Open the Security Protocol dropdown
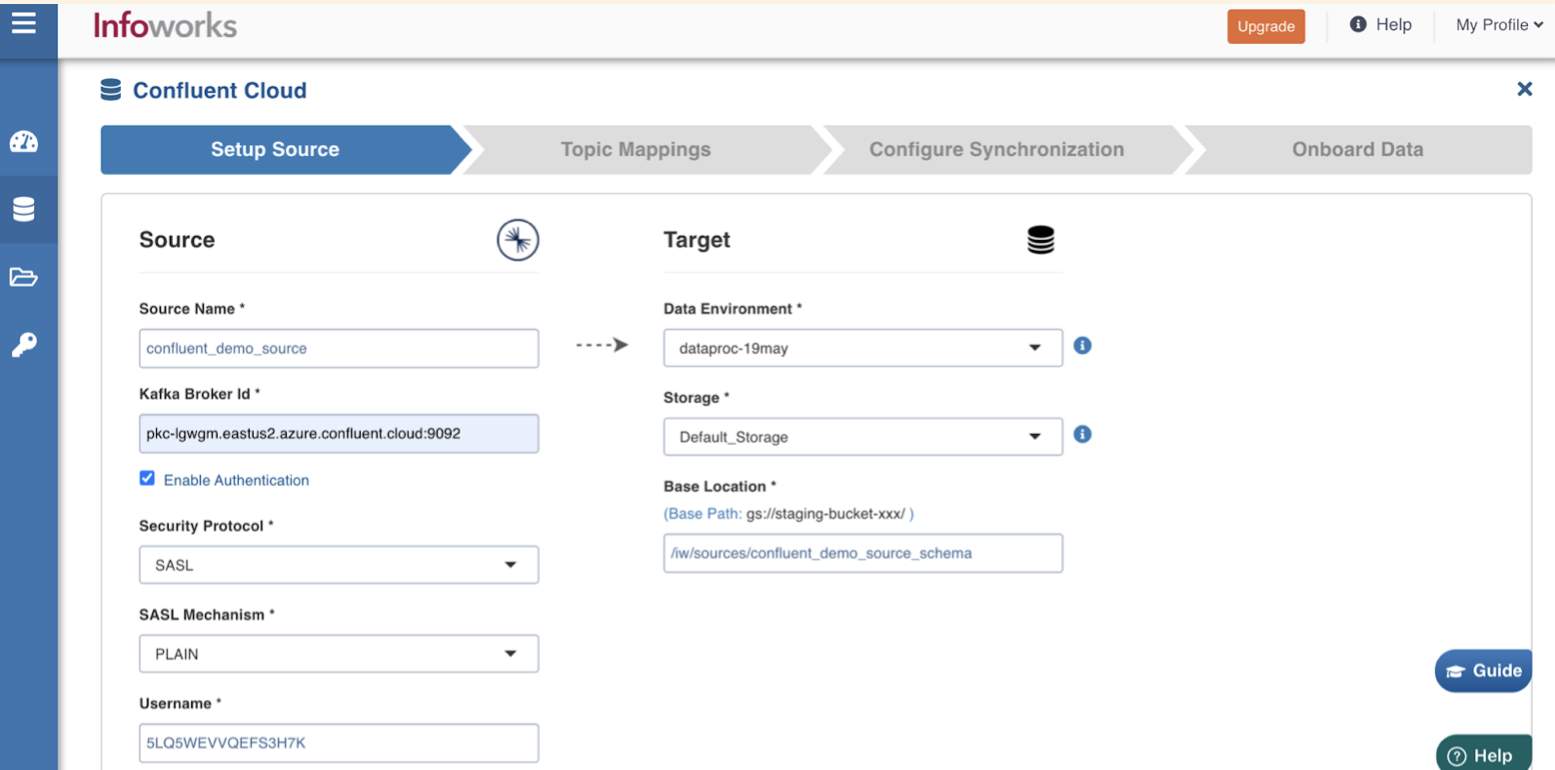This screenshot has width=1555, height=770. coord(339,565)
